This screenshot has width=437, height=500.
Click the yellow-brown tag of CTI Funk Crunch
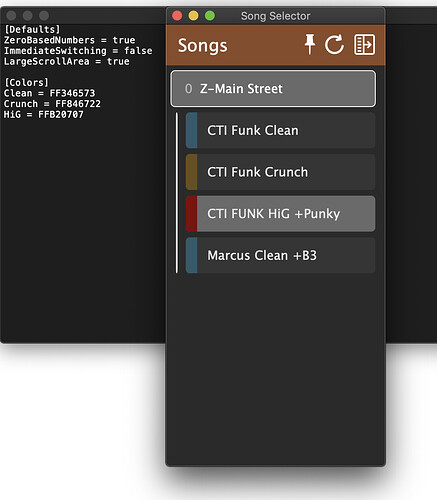pyautogui.click(x=191, y=172)
